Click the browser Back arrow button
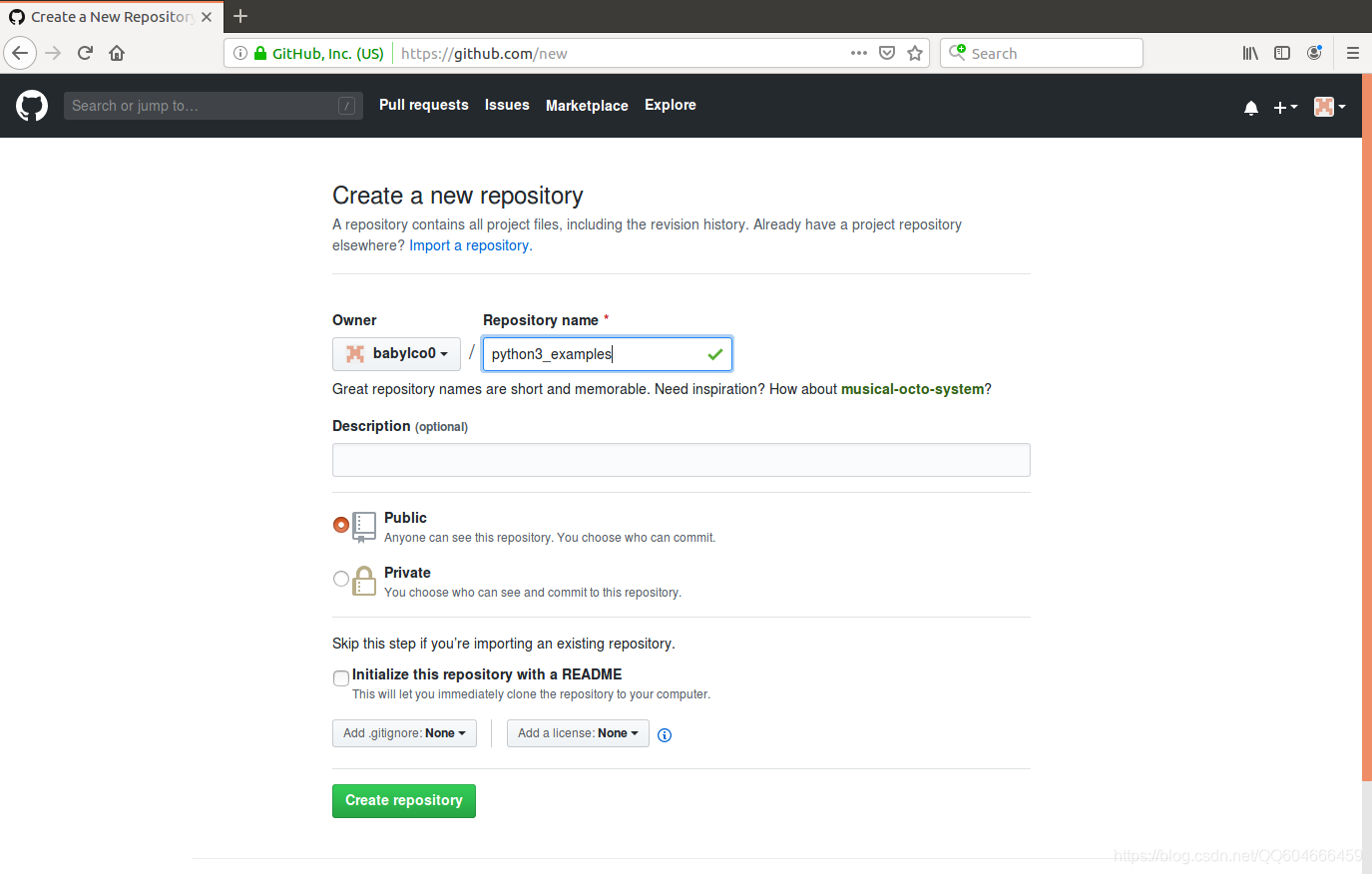Image resolution: width=1372 pixels, height=874 pixels. pyautogui.click(x=20, y=53)
